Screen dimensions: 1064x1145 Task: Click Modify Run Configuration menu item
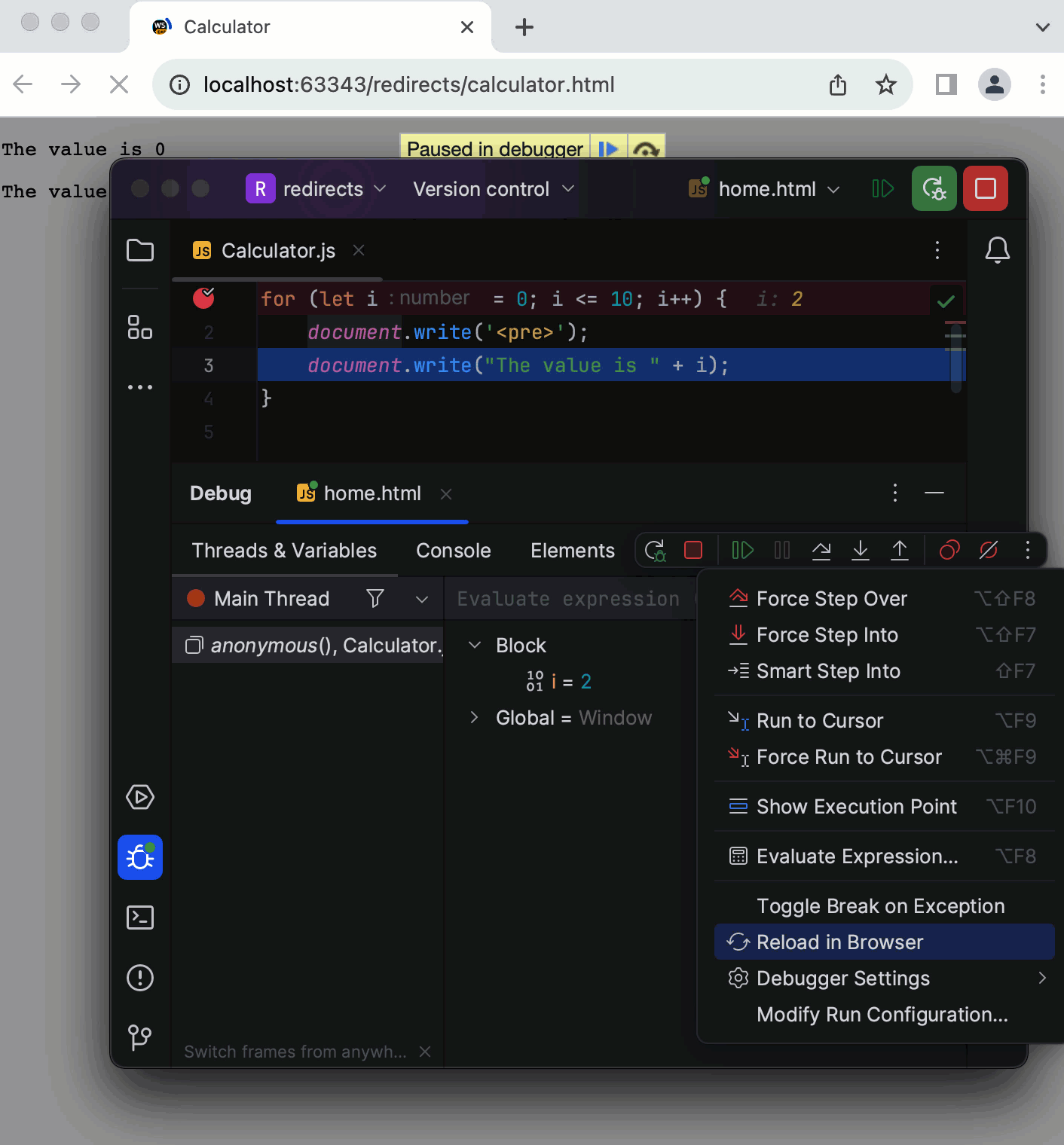click(882, 1014)
